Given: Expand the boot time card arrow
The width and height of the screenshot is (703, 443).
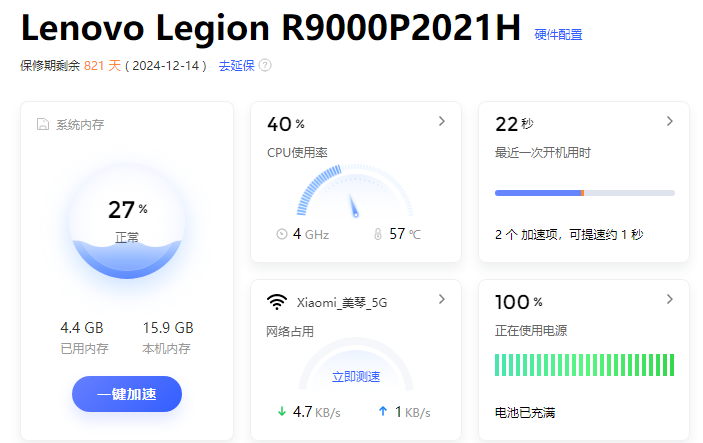Looking at the screenshot, I should 670,121.
